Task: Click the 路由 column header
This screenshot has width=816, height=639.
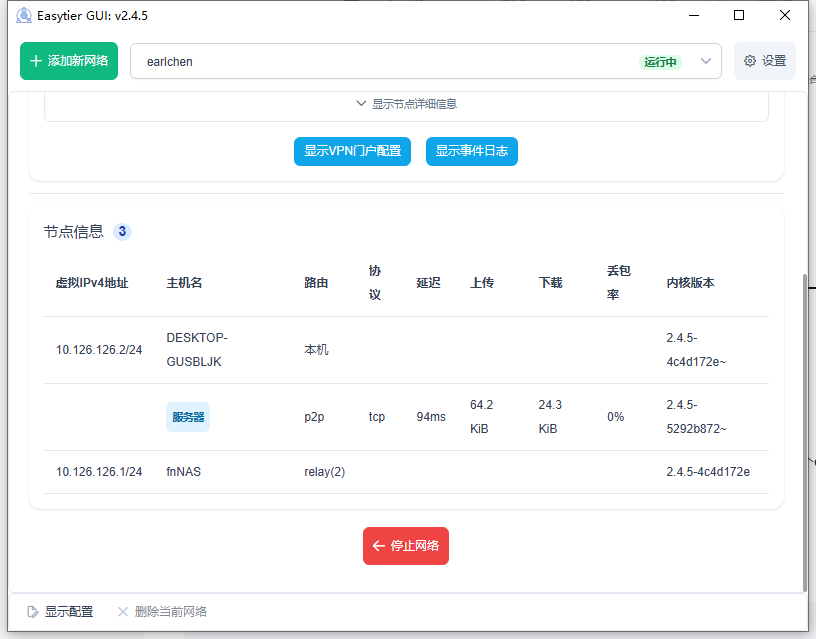Action: 316,283
